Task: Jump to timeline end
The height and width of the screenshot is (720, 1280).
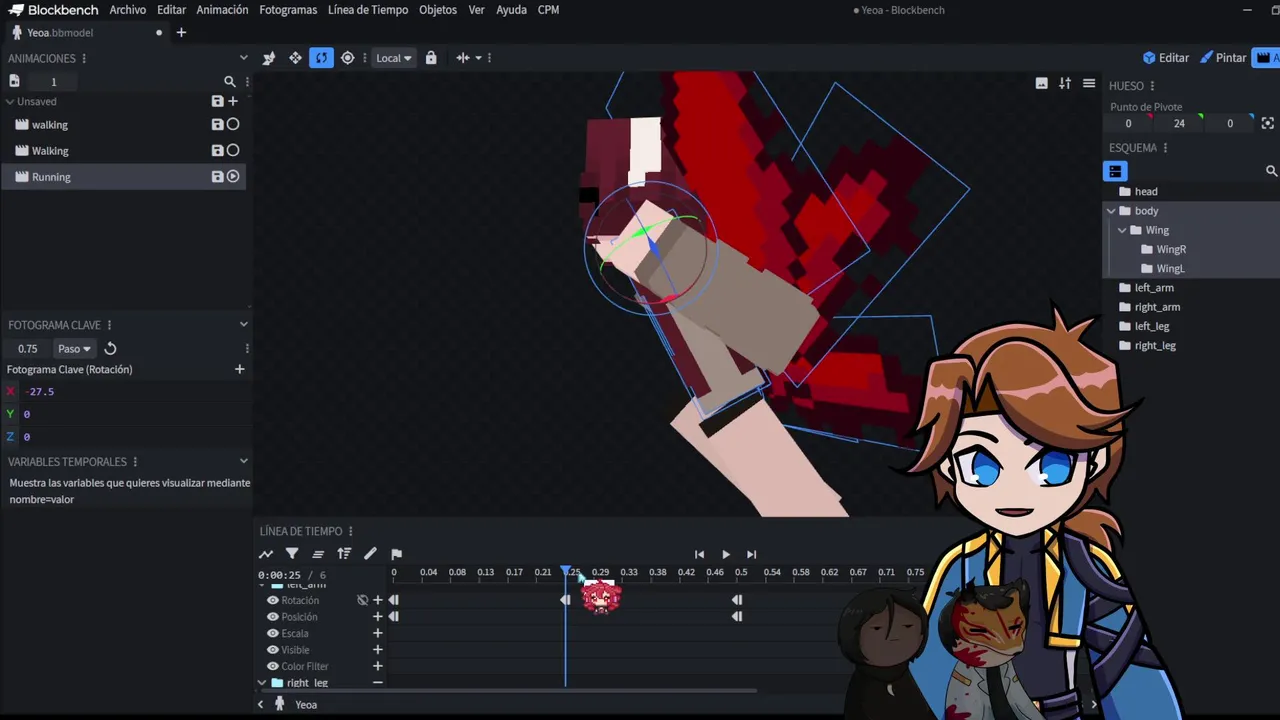Action: pyautogui.click(x=751, y=554)
